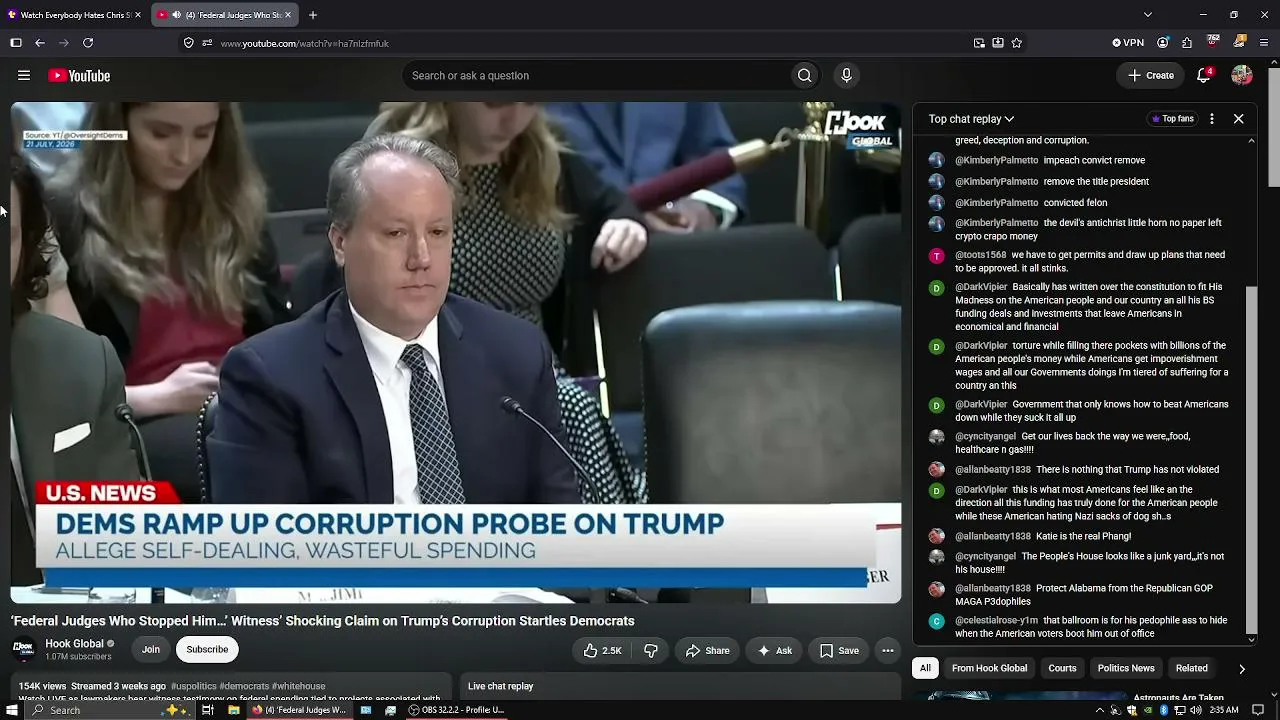Open the Hook Global channel name link
The image size is (1280, 720).
click(x=74, y=644)
